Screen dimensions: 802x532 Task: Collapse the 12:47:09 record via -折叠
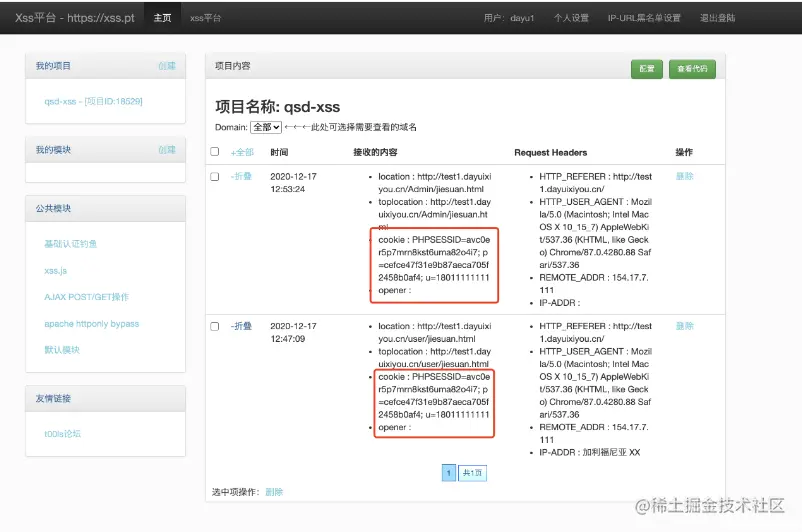point(241,326)
